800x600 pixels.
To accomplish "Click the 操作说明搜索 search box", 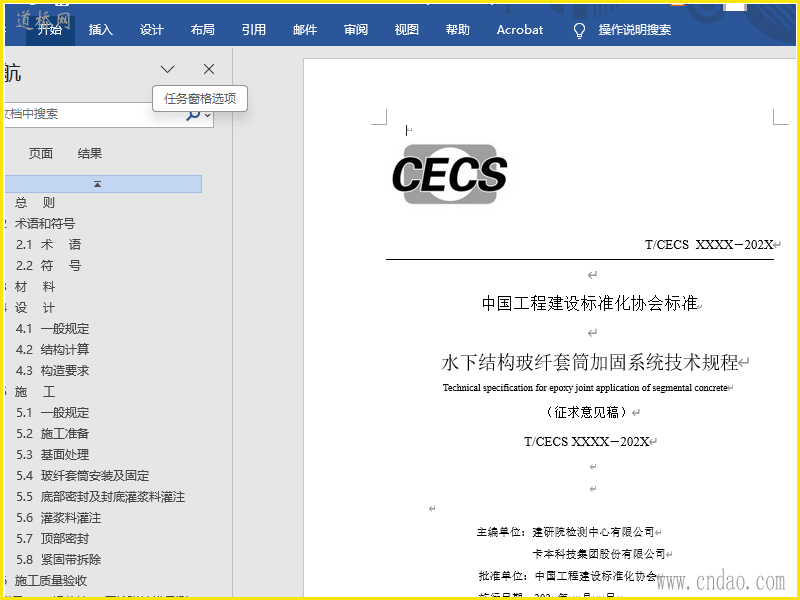I will tap(635, 30).
